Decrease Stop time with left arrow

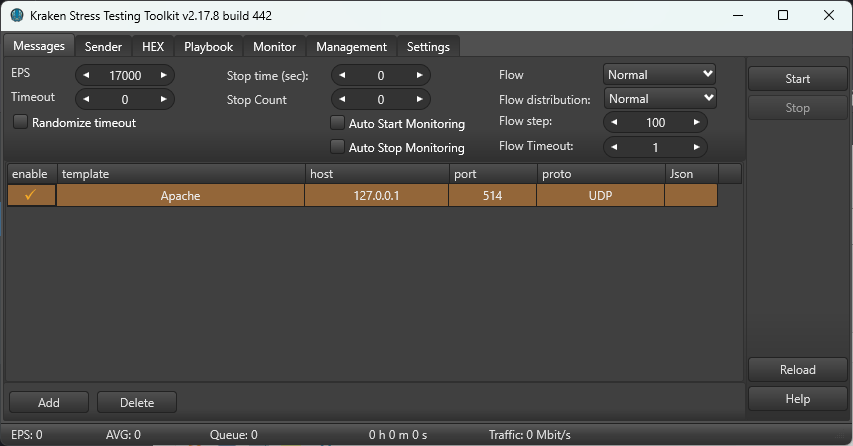pos(342,75)
